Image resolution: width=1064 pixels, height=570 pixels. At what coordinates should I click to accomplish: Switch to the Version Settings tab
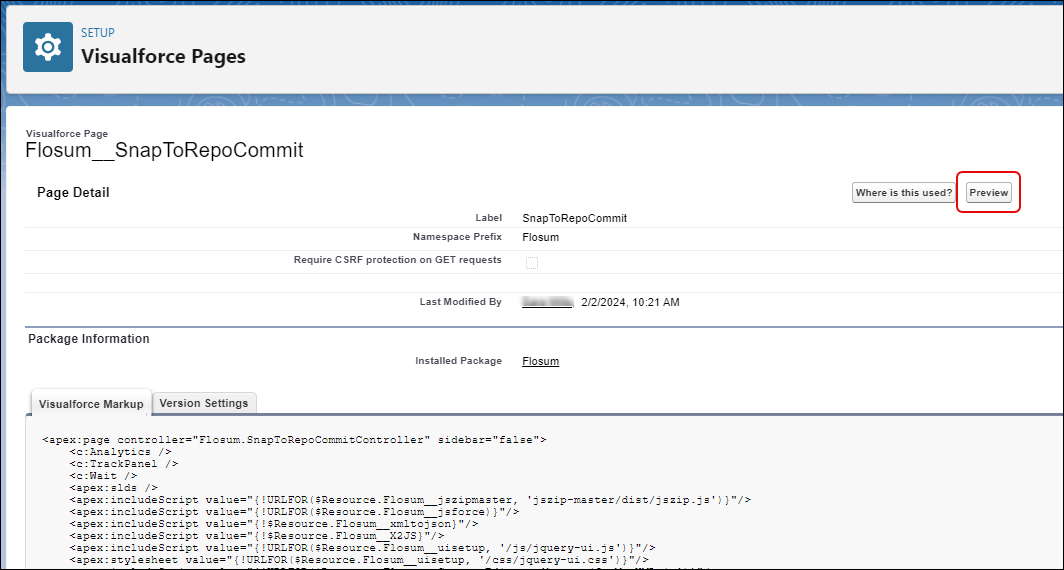(204, 403)
